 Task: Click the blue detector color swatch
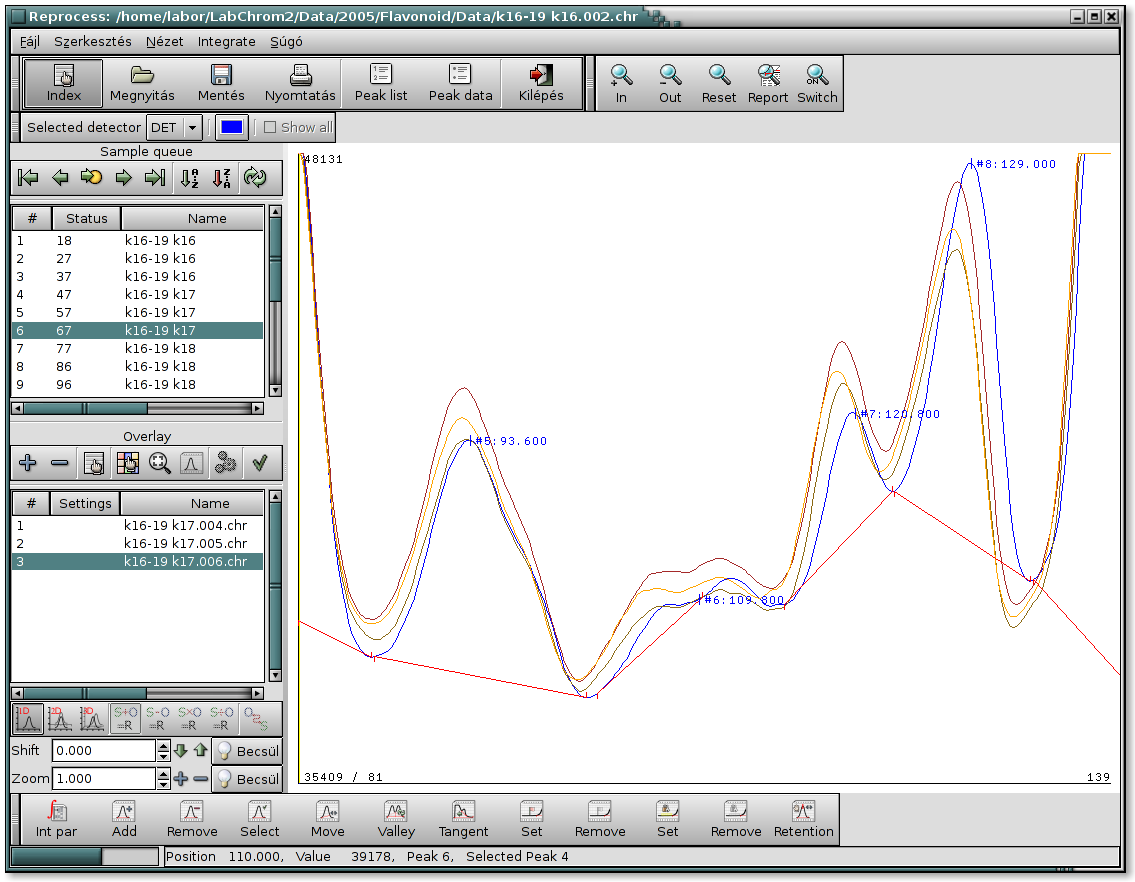click(x=231, y=128)
